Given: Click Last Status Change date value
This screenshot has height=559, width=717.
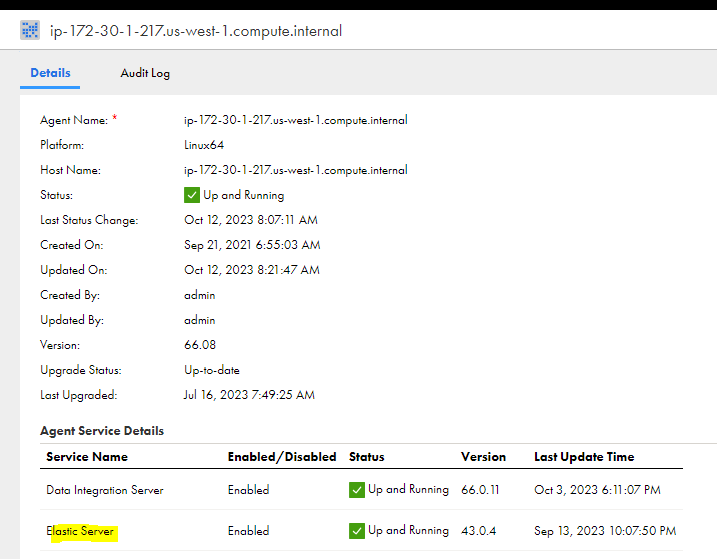Looking at the screenshot, I should click(251, 220).
